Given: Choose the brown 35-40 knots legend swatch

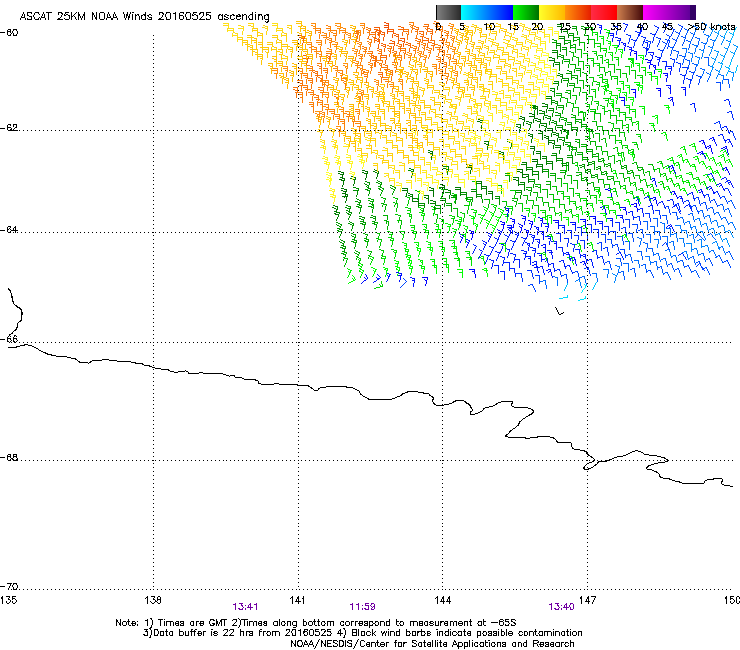Looking at the screenshot, I should (630, 12).
